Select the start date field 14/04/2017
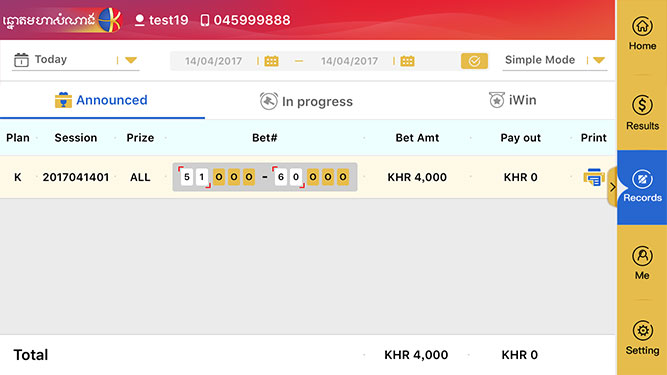 (x=213, y=61)
